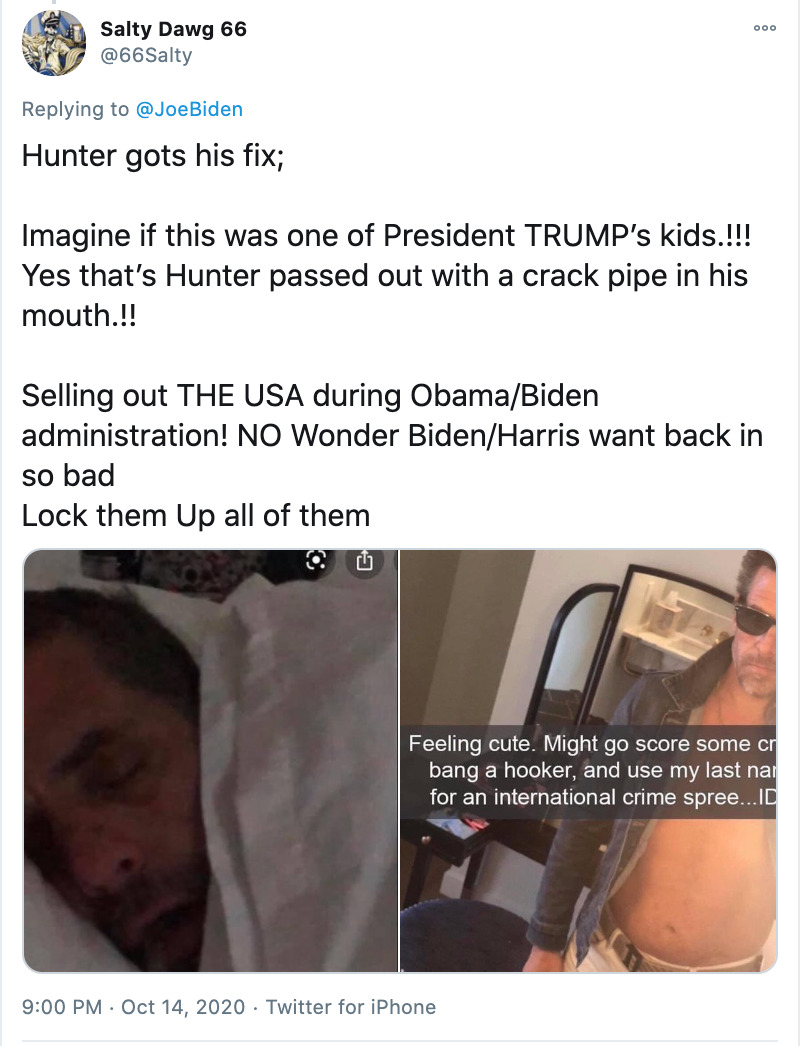Open the tweet's three-dot more options menu
Viewport: 804px width, 1046px height.
click(x=764, y=28)
